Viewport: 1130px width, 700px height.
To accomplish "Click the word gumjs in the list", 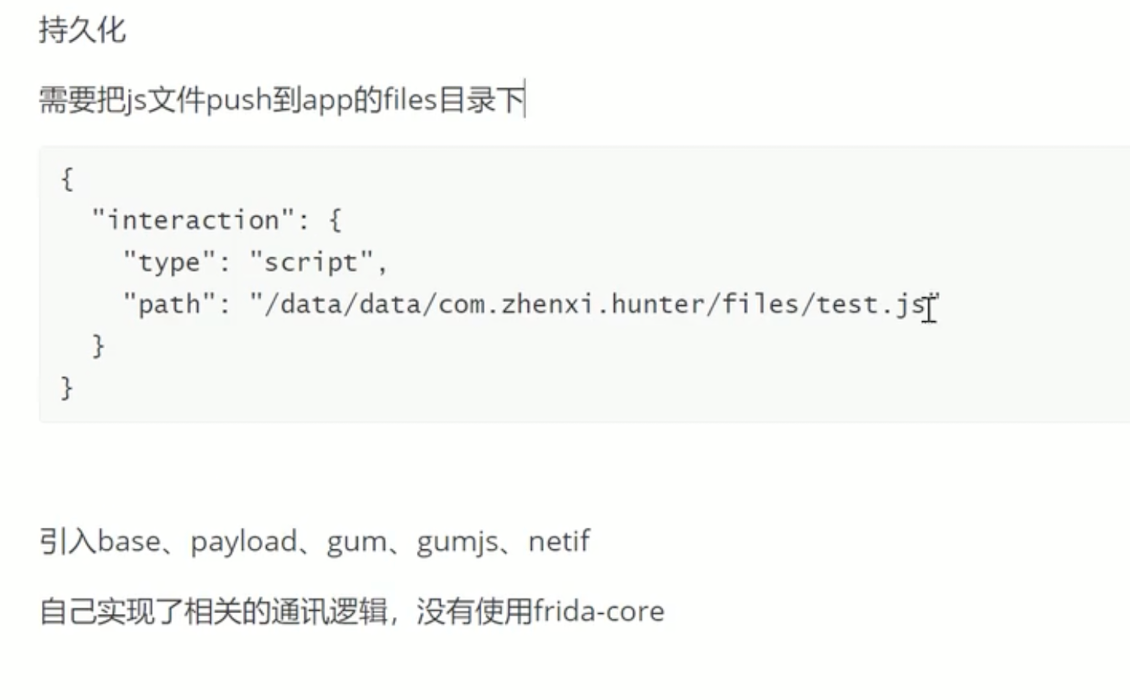I will 457,542.
